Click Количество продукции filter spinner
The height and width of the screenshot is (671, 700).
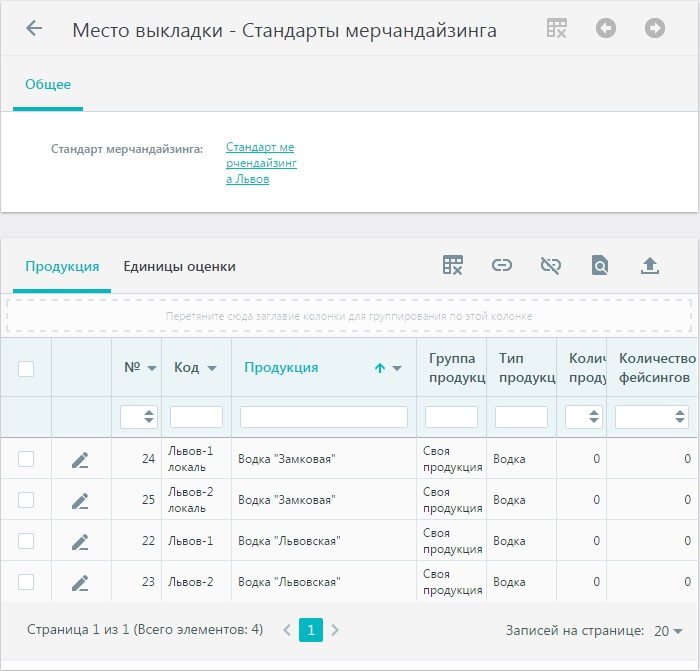click(594, 417)
